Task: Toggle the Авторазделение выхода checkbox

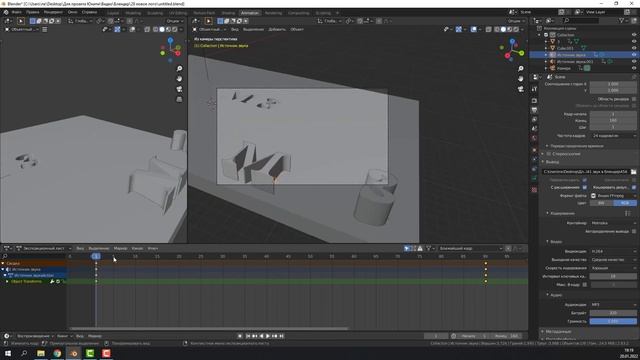Action: click(634, 231)
